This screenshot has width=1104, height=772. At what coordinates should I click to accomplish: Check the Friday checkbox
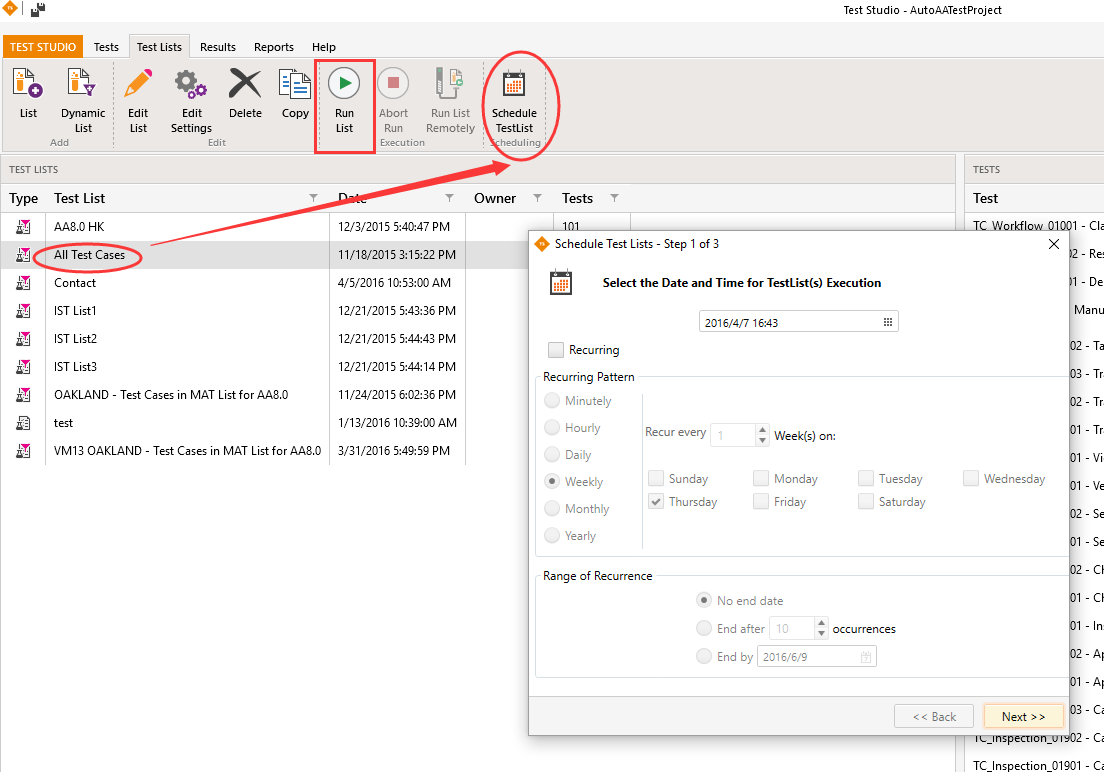coord(761,502)
